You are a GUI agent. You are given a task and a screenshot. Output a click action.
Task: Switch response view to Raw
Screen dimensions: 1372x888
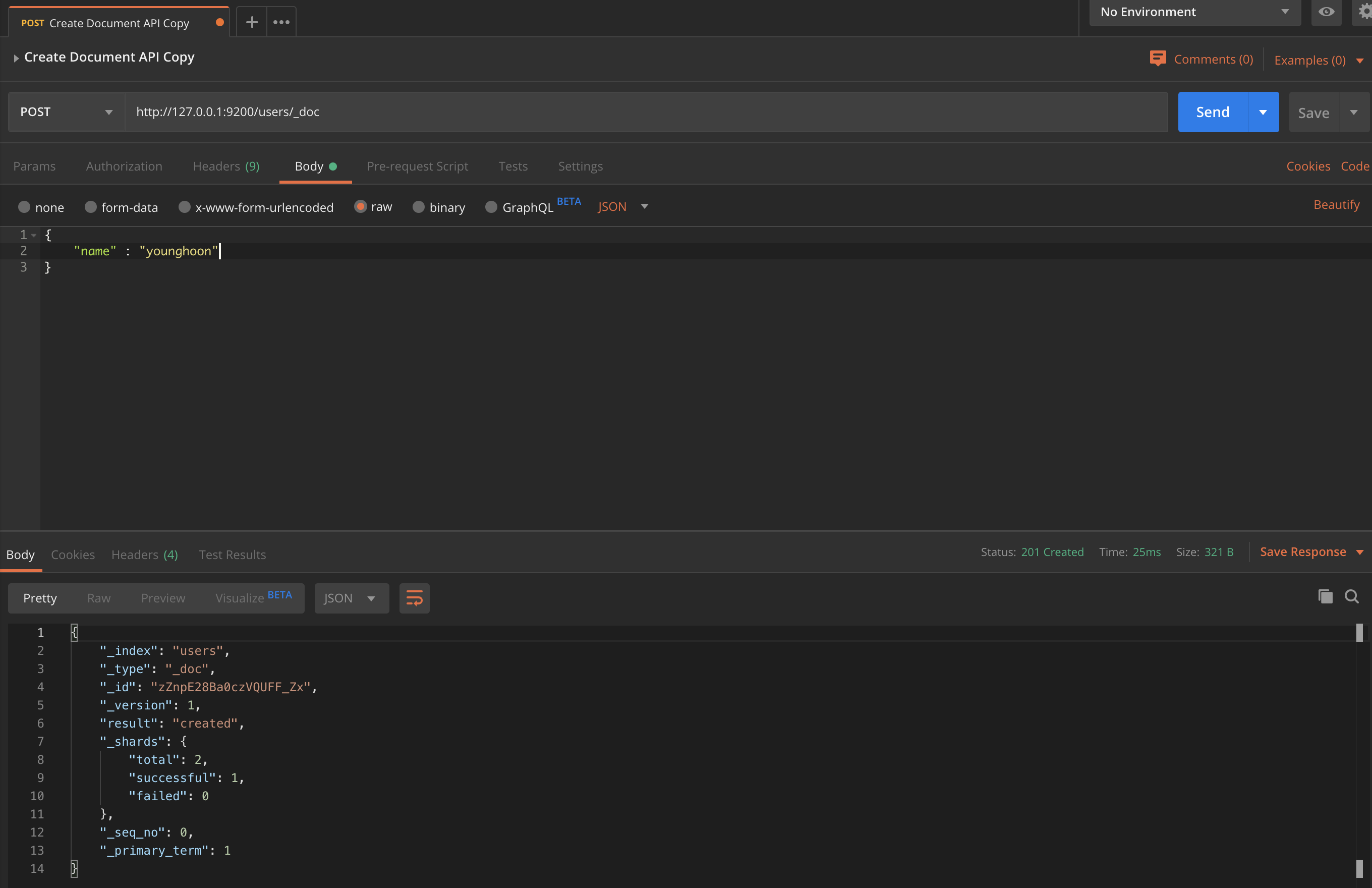98,598
